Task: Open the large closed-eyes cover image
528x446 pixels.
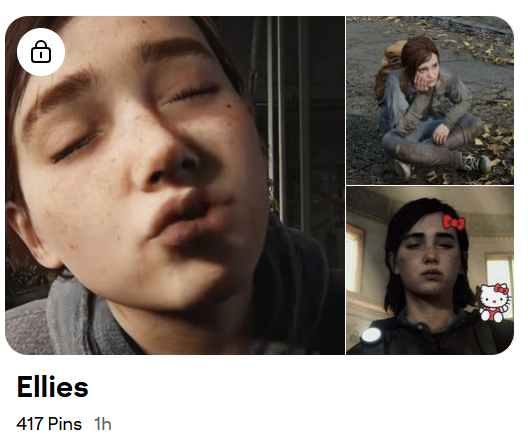Action: [175, 185]
